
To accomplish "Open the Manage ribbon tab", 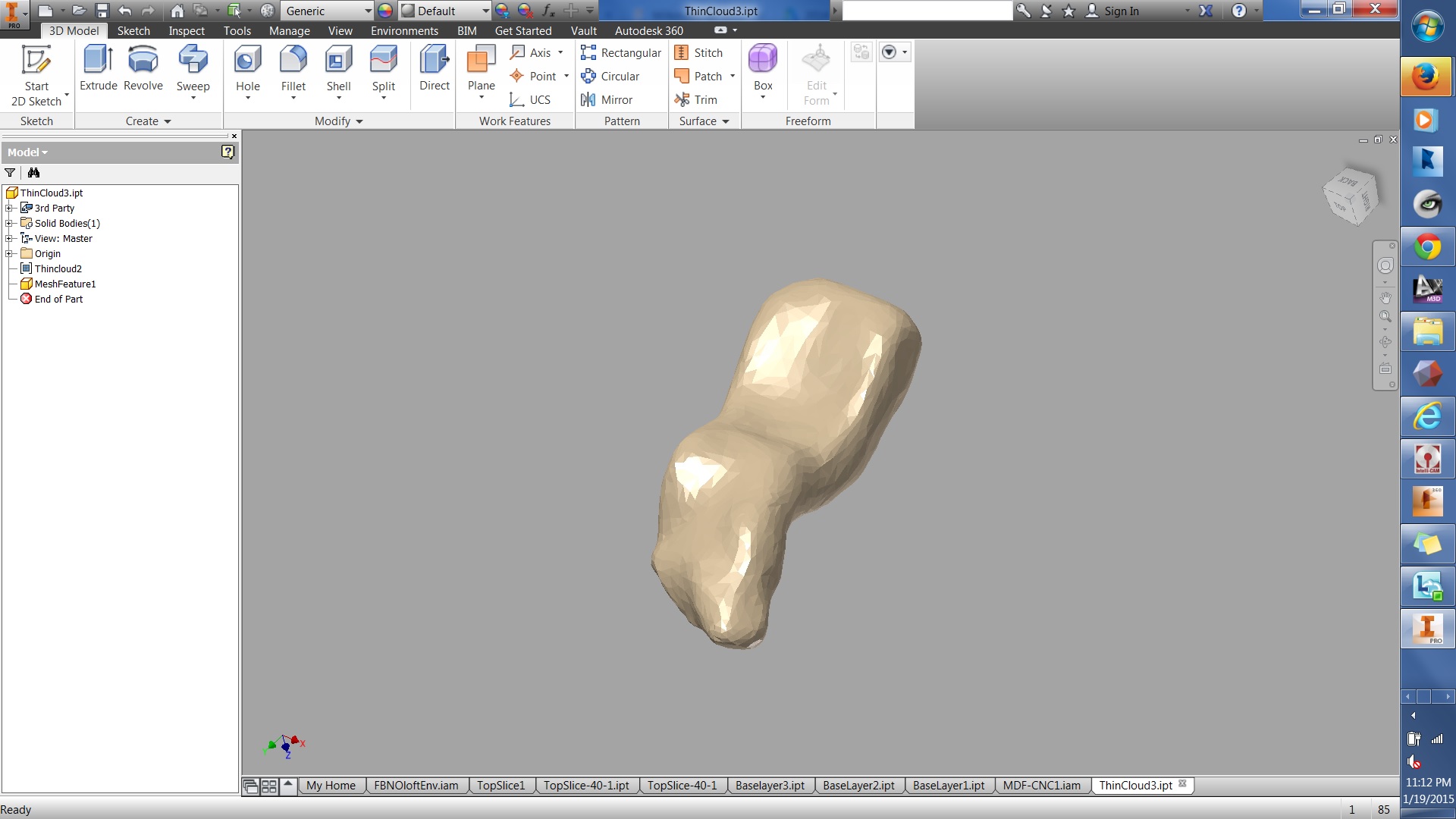I will coord(290,30).
